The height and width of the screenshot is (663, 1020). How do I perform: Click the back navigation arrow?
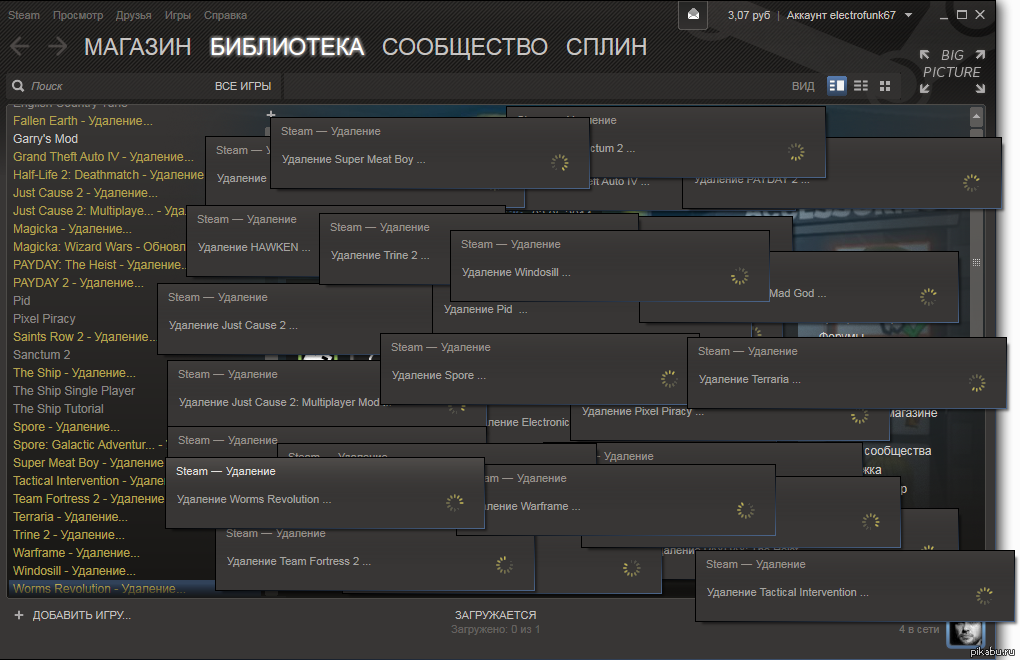point(20,46)
